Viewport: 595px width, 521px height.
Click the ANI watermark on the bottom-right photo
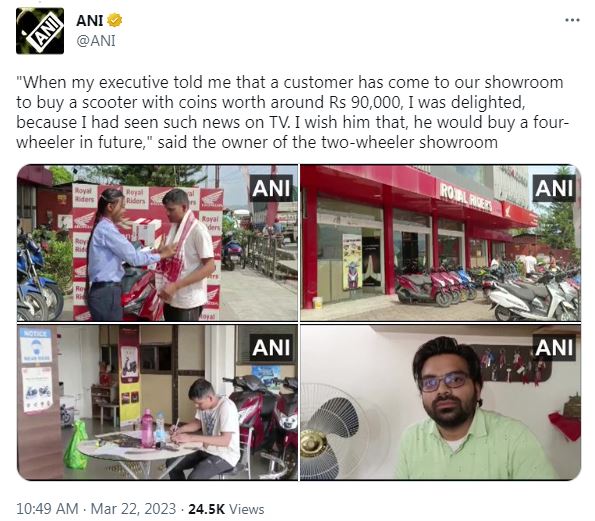tap(554, 347)
